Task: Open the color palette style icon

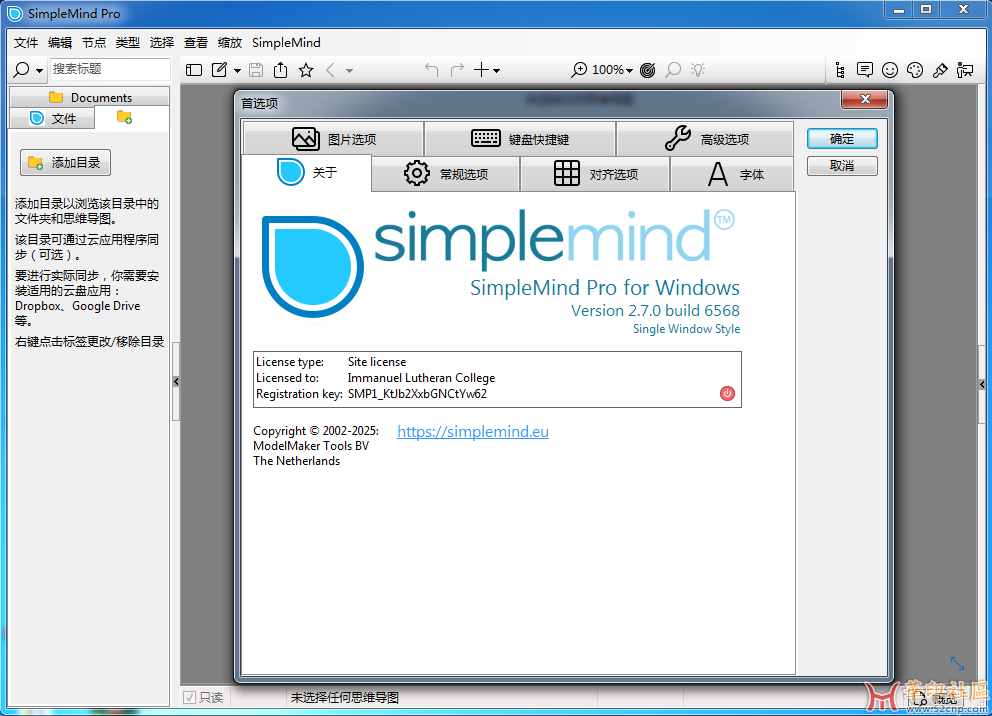Action: click(915, 70)
